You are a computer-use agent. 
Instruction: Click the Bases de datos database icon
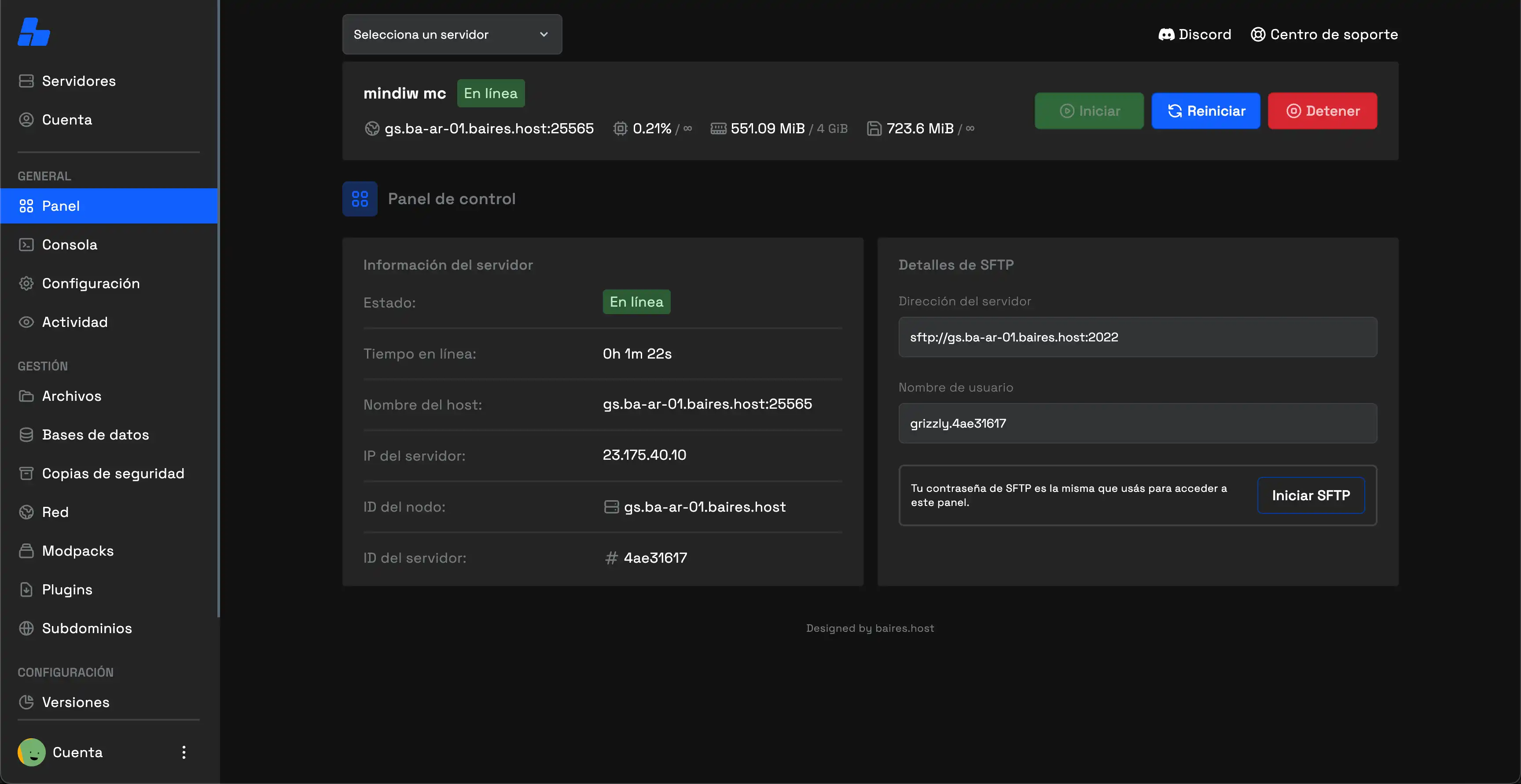(x=26, y=435)
